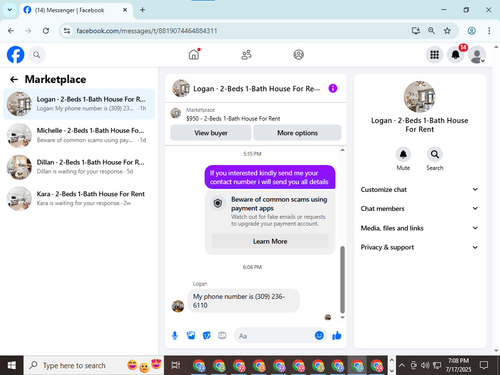Show hidden system tray icons chevron
The width and height of the screenshot is (500, 375).
click(402, 365)
